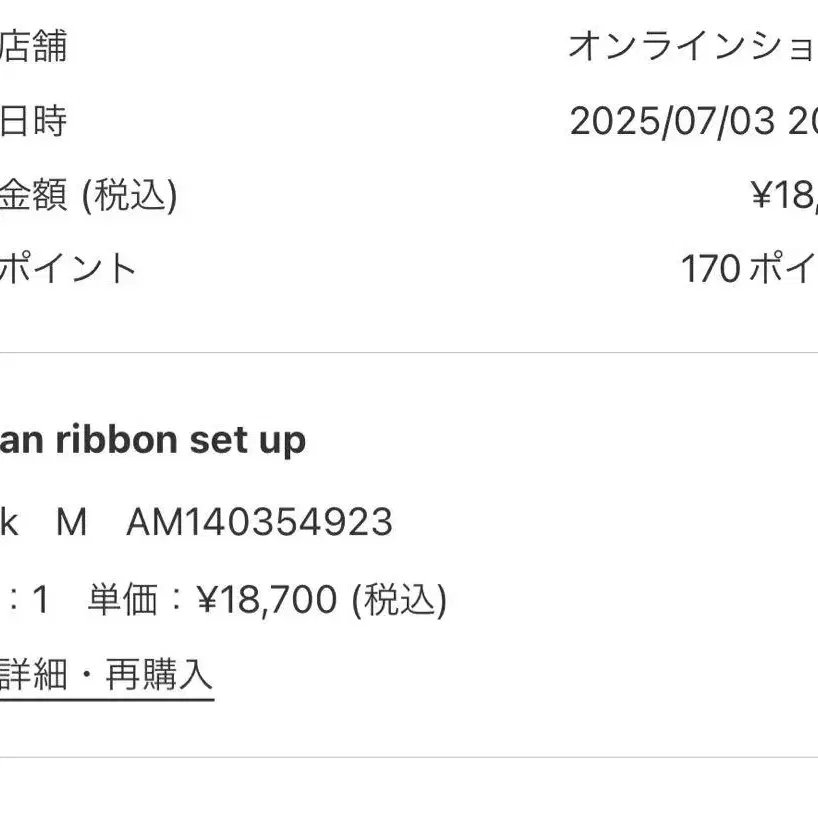Click the ポイント label
The width and height of the screenshot is (818, 818).
68,269
